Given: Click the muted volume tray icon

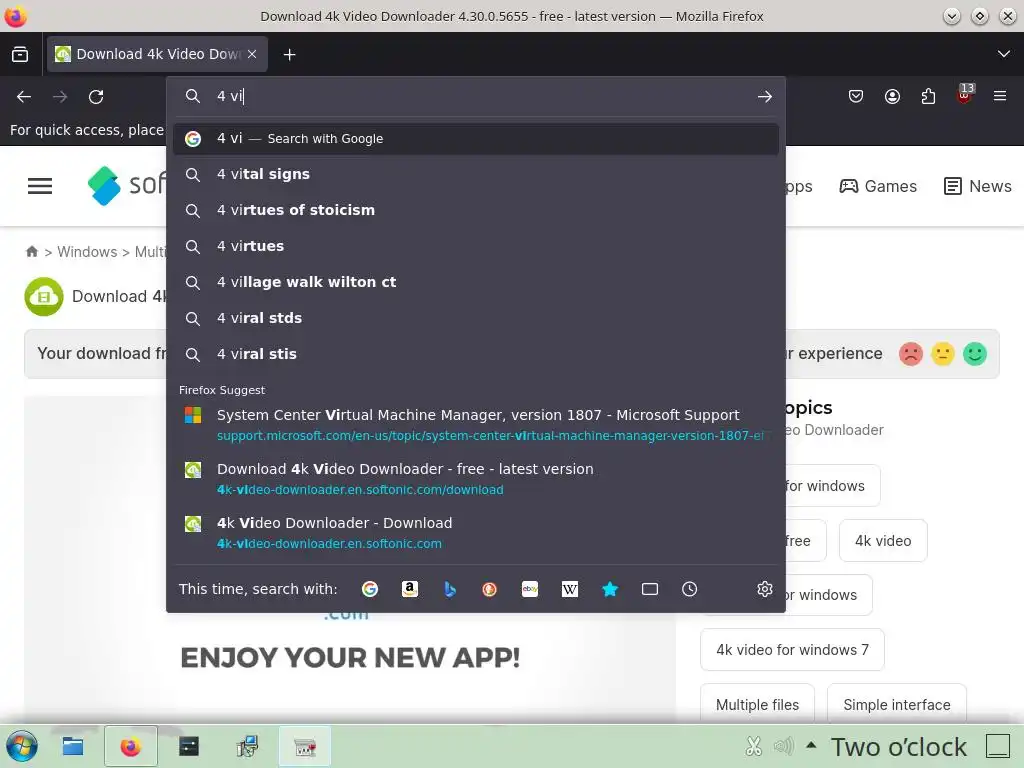Looking at the screenshot, I should coord(784,746).
